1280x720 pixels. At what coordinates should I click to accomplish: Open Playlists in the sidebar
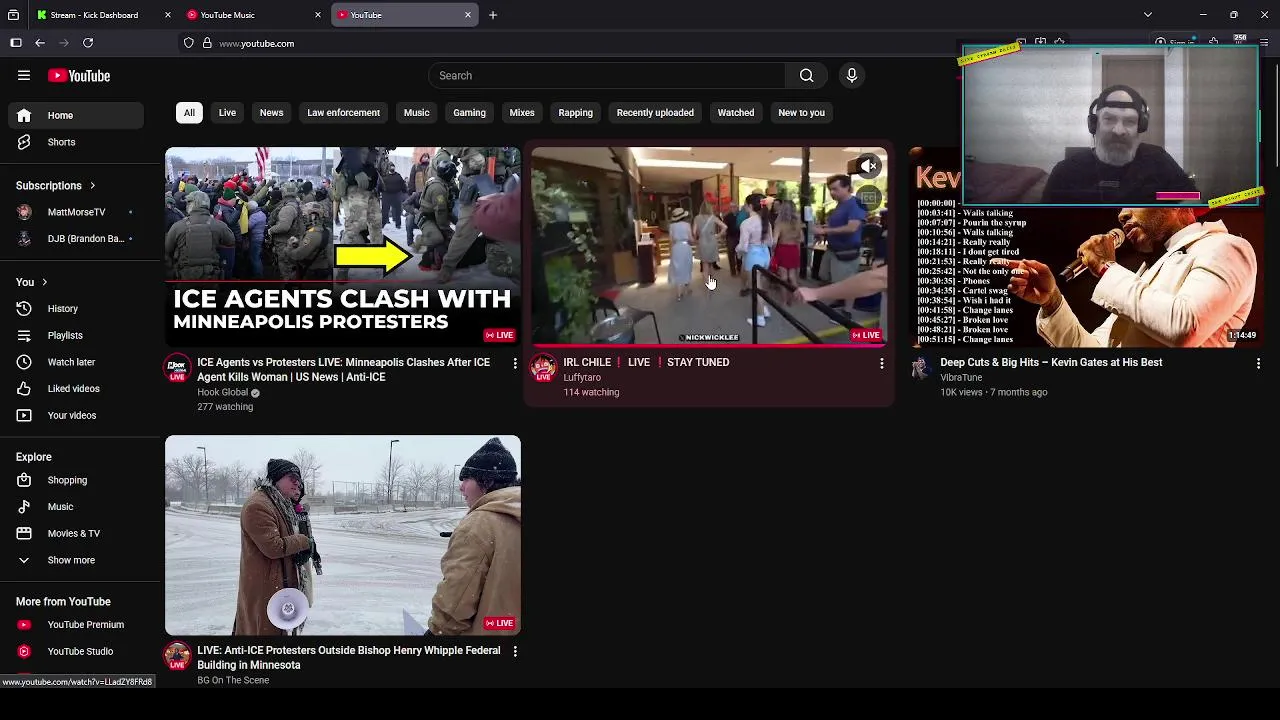pos(76,336)
